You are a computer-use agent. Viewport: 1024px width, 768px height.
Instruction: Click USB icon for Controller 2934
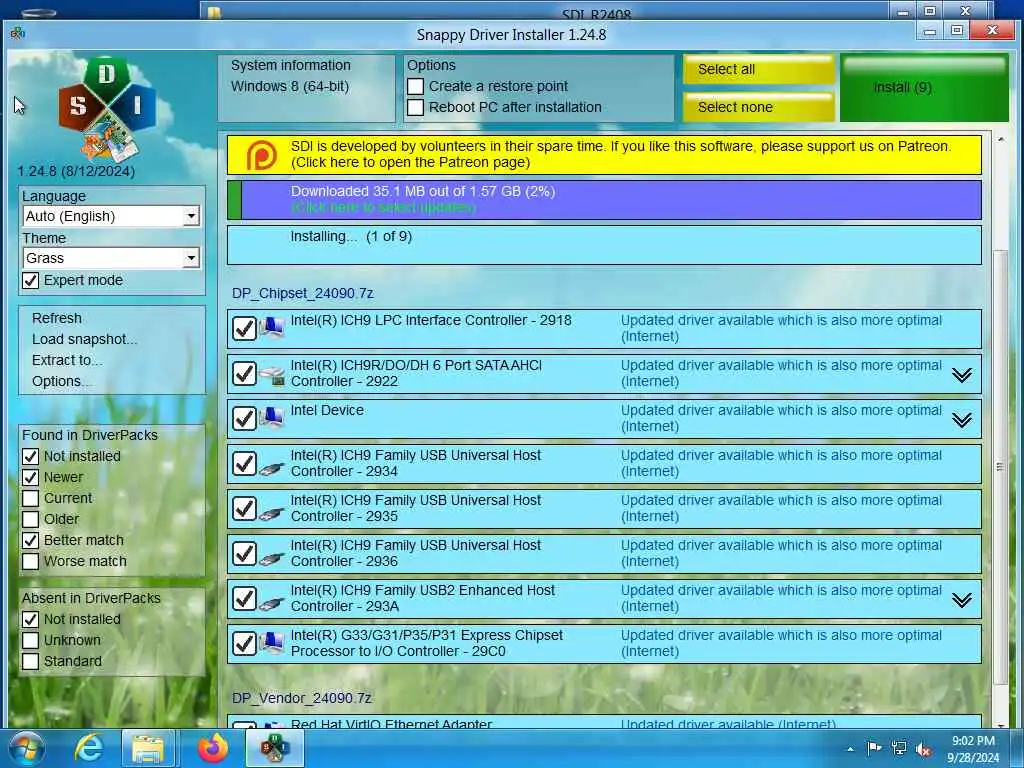(271, 467)
